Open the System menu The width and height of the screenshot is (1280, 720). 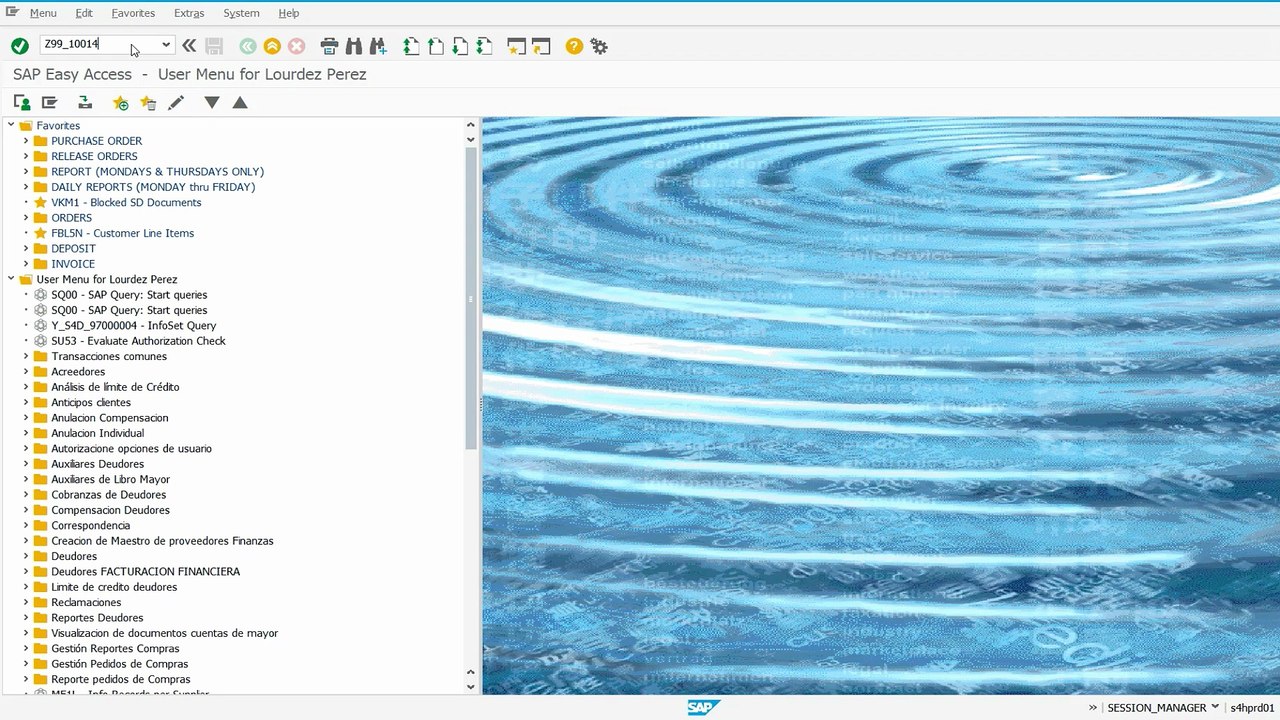pos(241,13)
